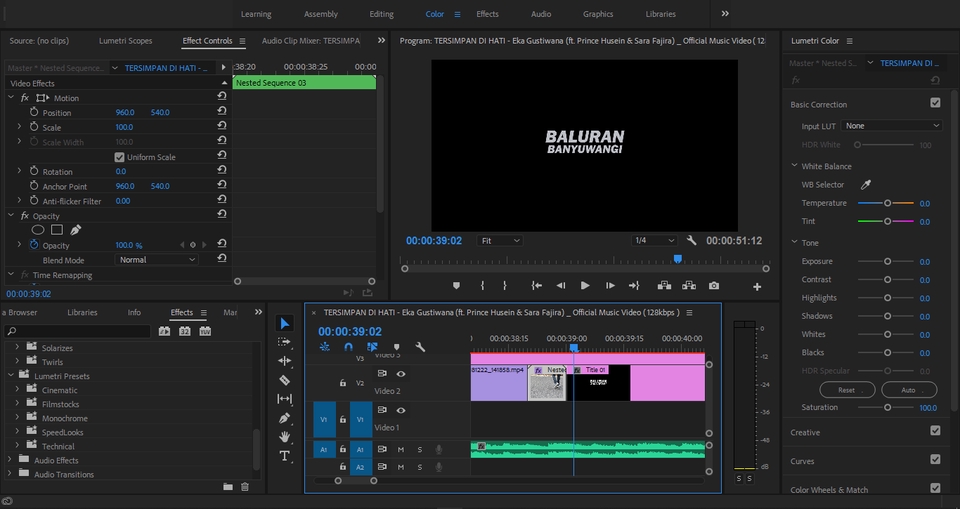Screen dimensions: 960x509
Task: Switch to Editing workspace
Action: [381, 14]
